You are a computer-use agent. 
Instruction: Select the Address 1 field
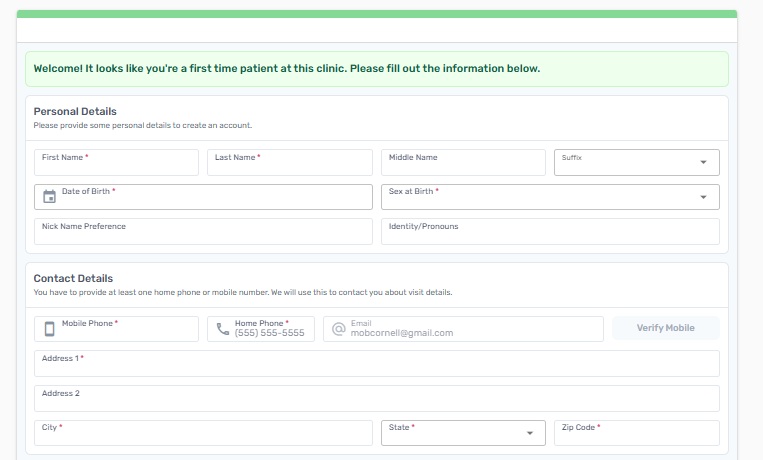[376, 364]
